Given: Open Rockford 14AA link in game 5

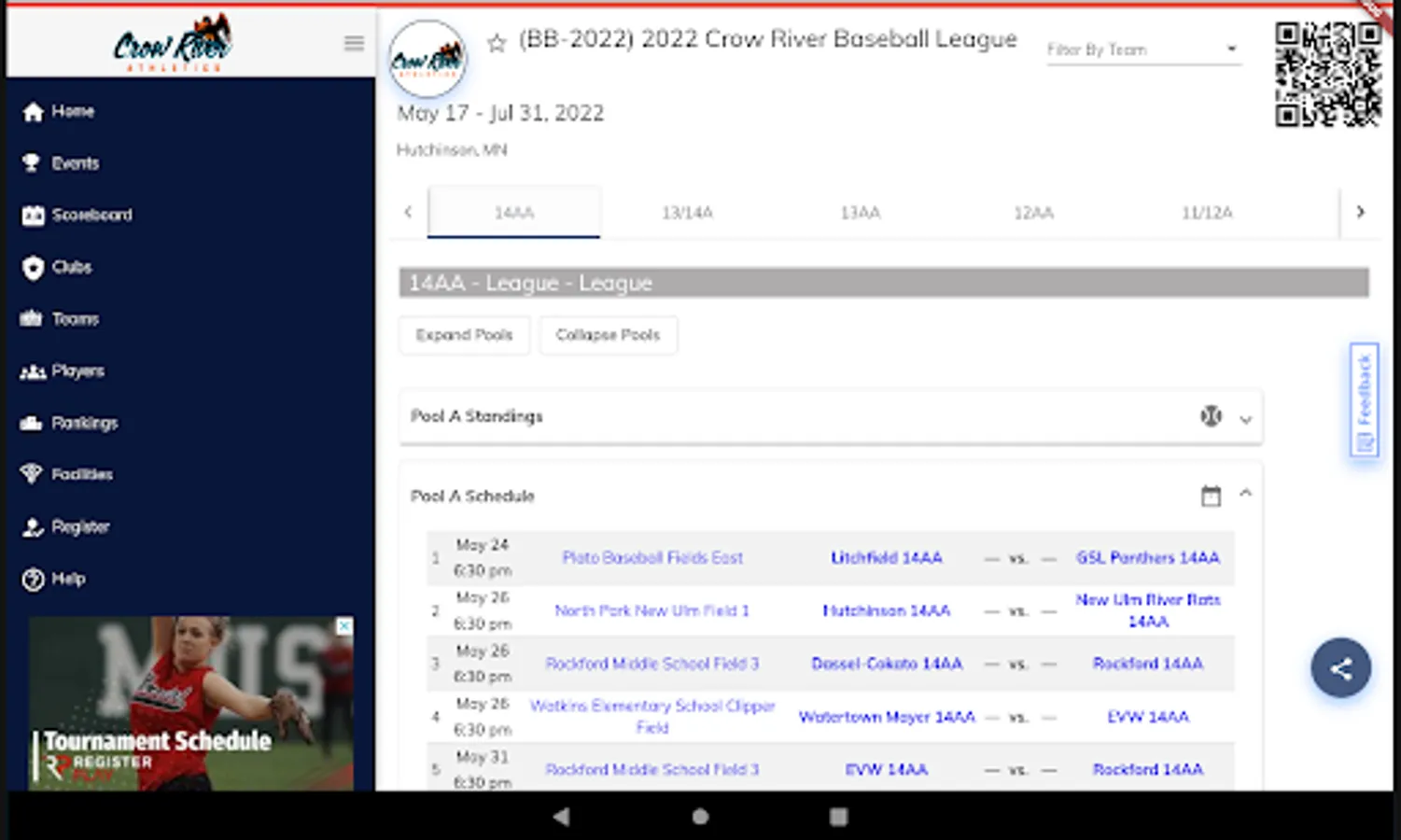Looking at the screenshot, I should click(x=1148, y=770).
